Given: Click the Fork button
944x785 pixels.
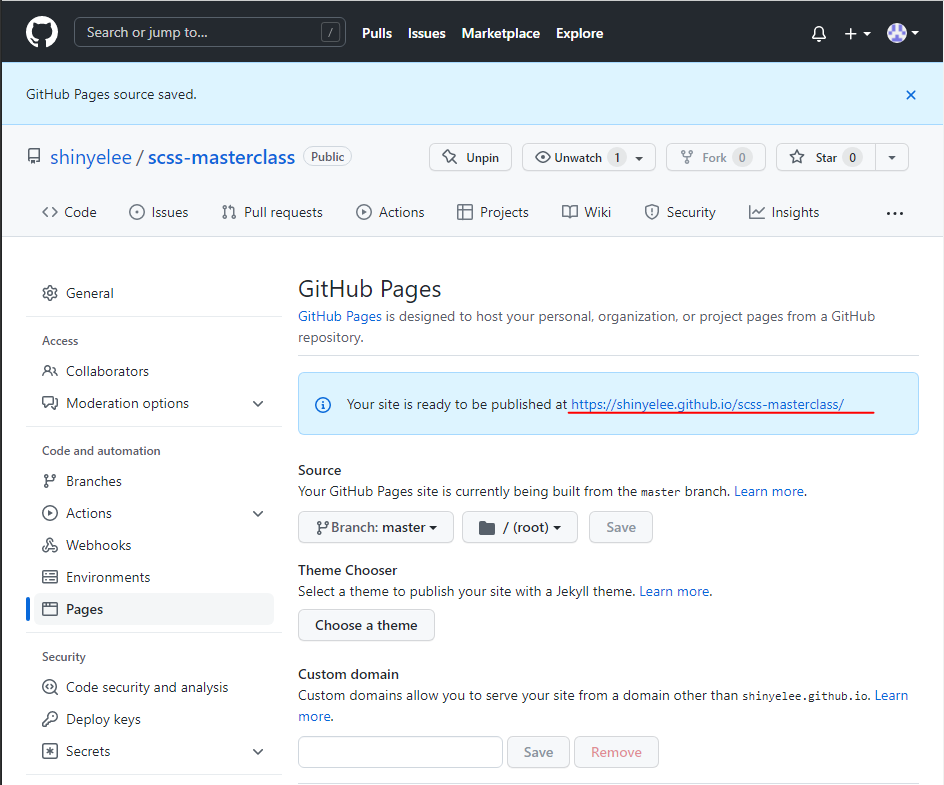Looking at the screenshot, I should coord(715,157).
